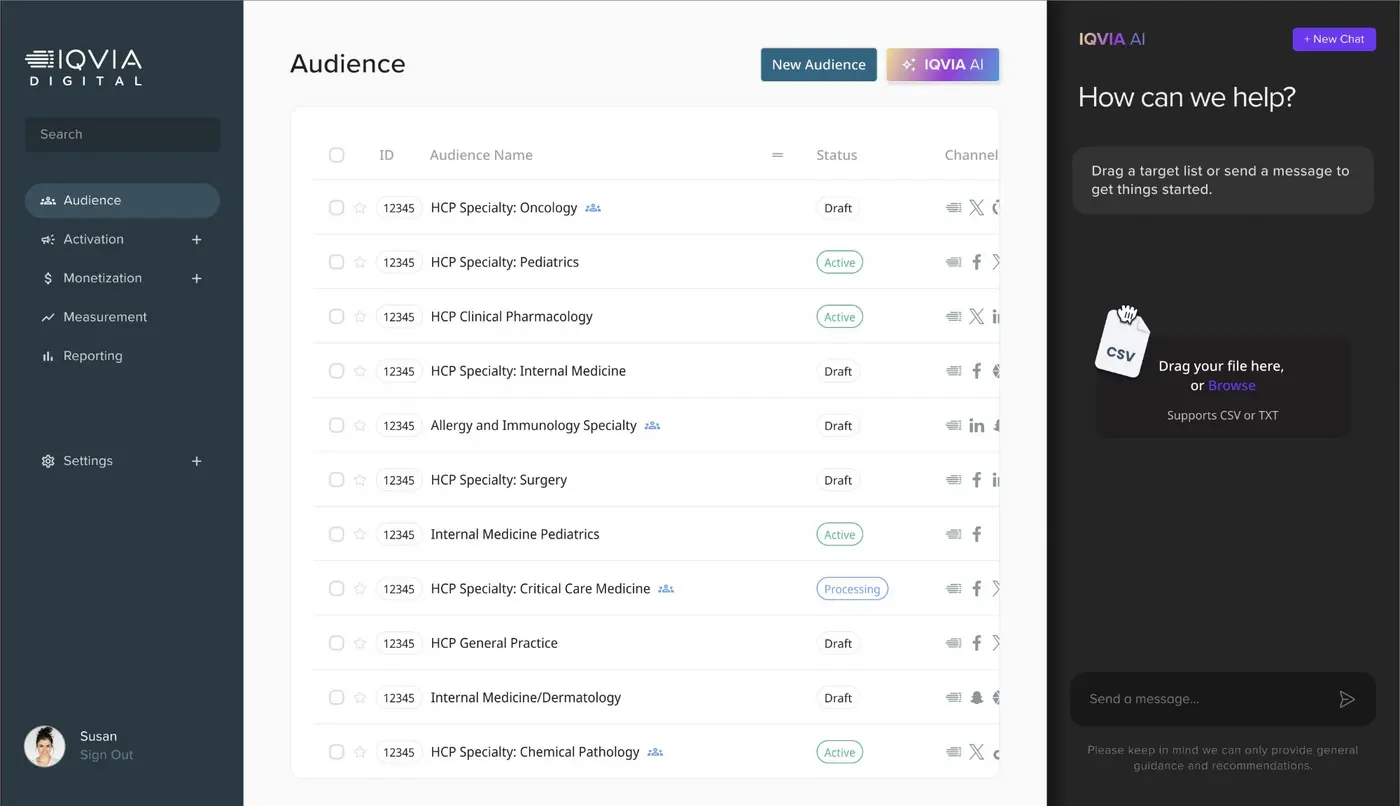Open the Measurement section in sidebar

pyautogui.click(x=105, y=317)
